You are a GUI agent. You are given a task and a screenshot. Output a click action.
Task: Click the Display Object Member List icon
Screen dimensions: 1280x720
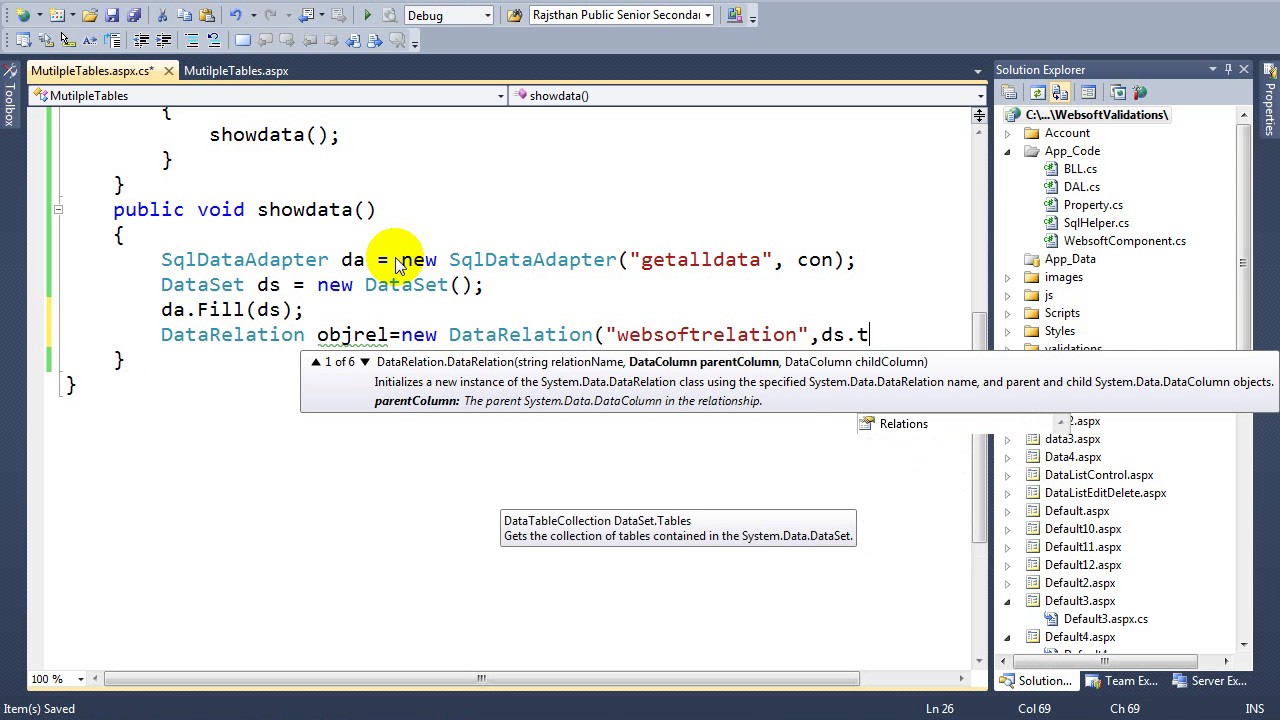pos(24,40)
